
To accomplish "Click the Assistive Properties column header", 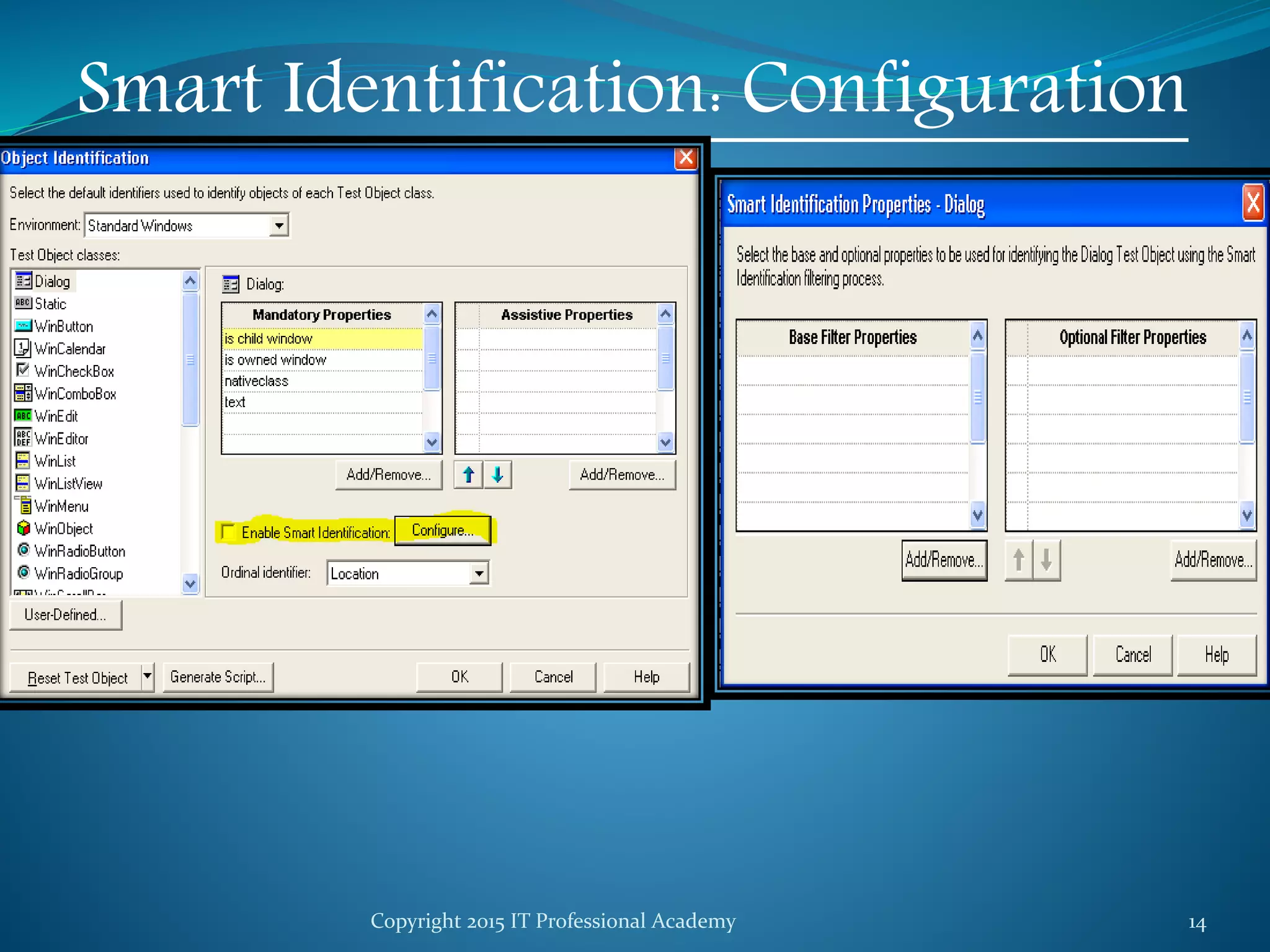I will pos(567,315).
